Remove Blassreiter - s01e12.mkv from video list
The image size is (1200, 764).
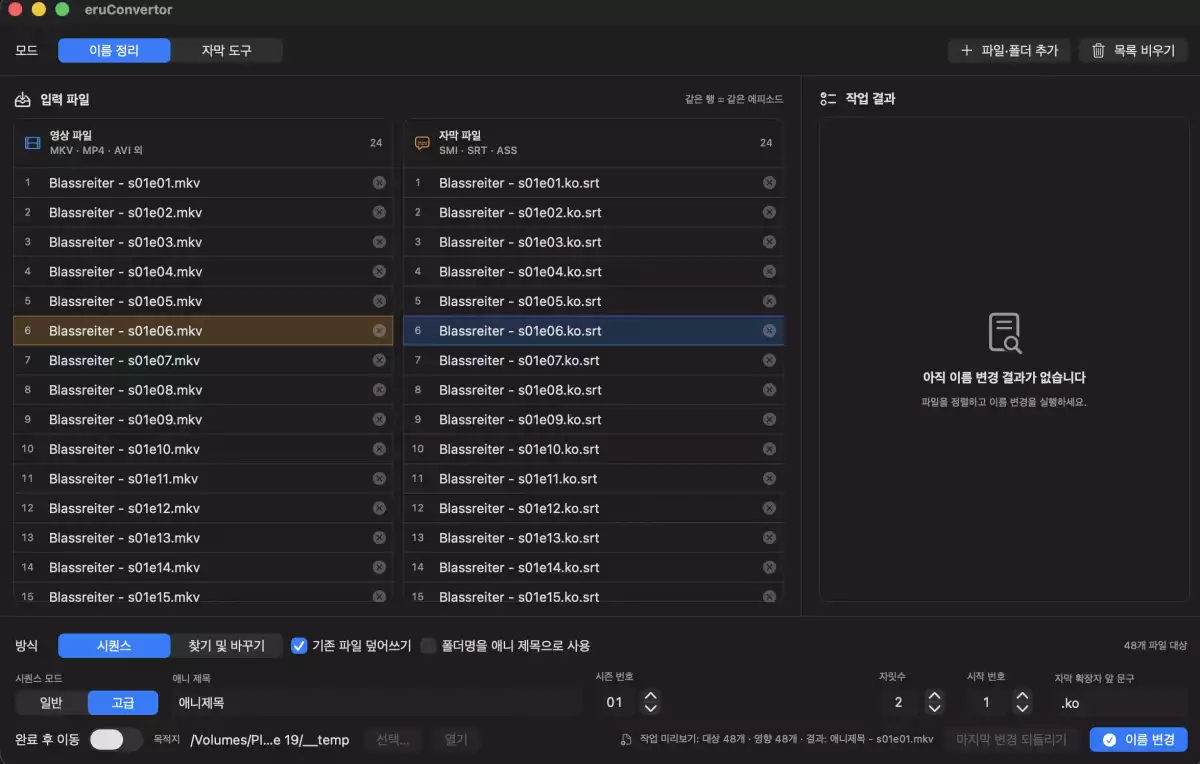379,508
